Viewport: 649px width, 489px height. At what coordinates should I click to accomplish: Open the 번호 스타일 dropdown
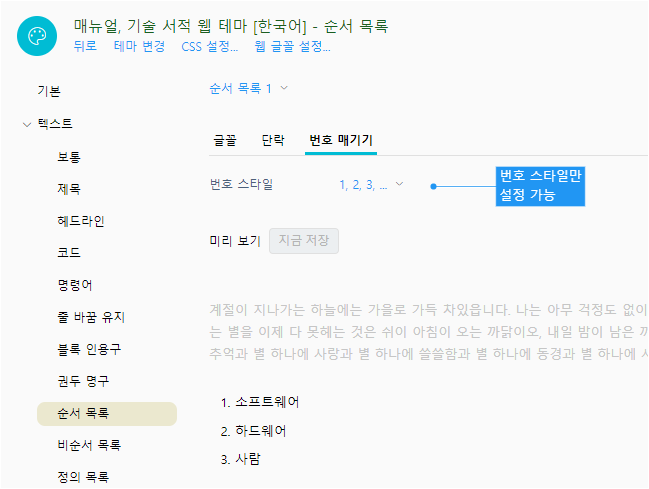coord(371,184)
